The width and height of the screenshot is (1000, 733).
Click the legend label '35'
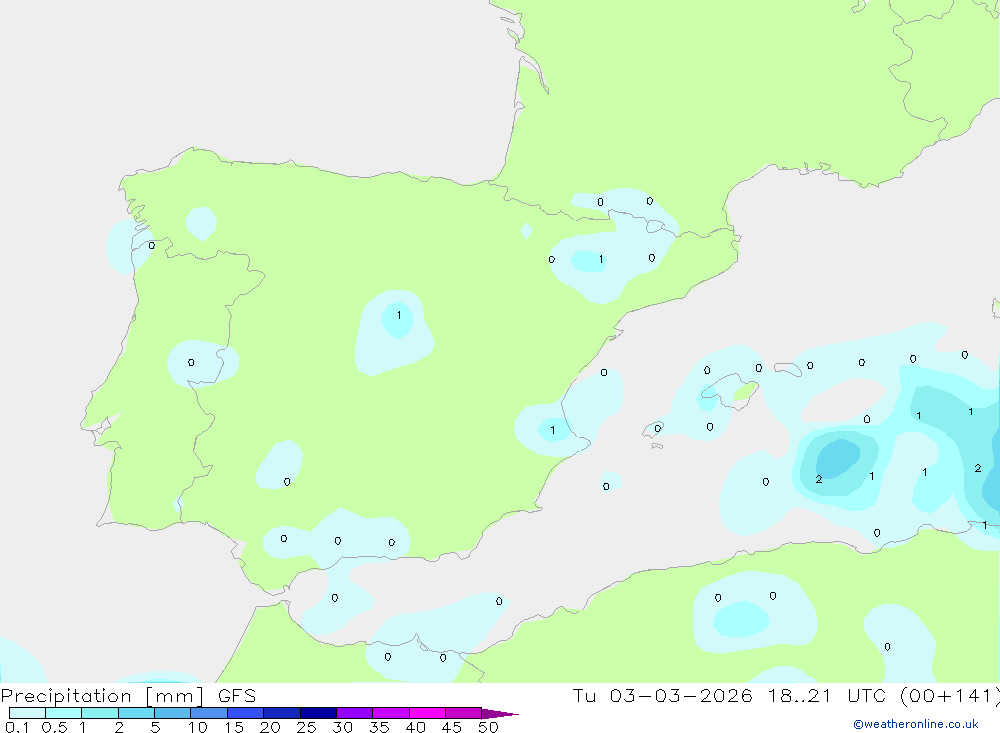click(379, 727)
